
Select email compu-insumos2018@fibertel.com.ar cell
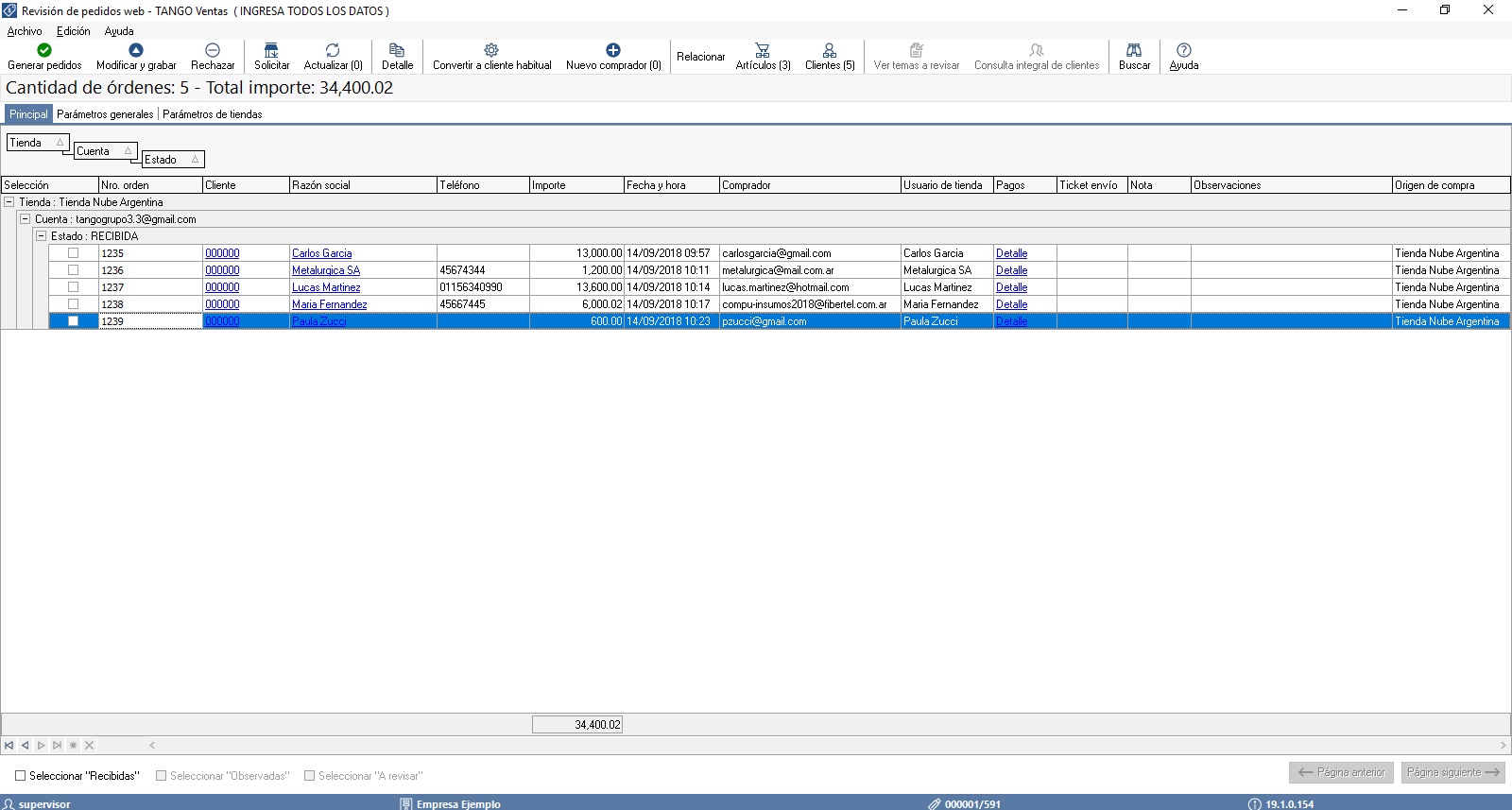(810, 304)
